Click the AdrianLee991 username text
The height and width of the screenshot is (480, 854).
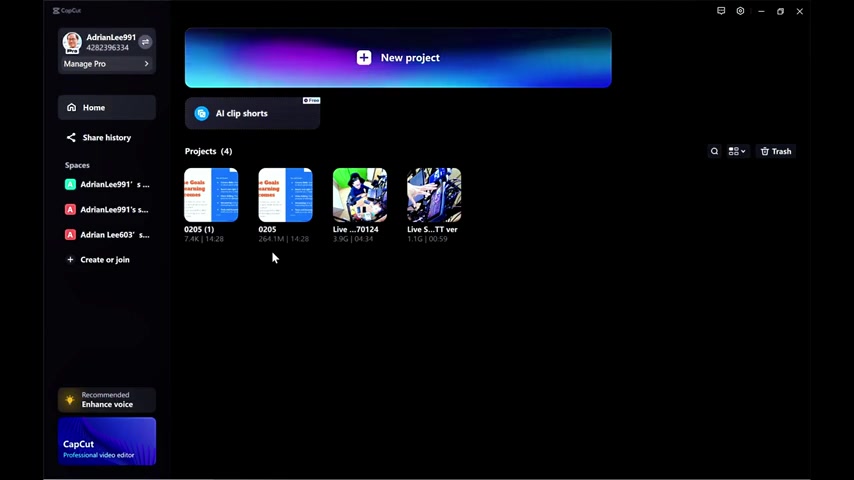tap(111, 38)
